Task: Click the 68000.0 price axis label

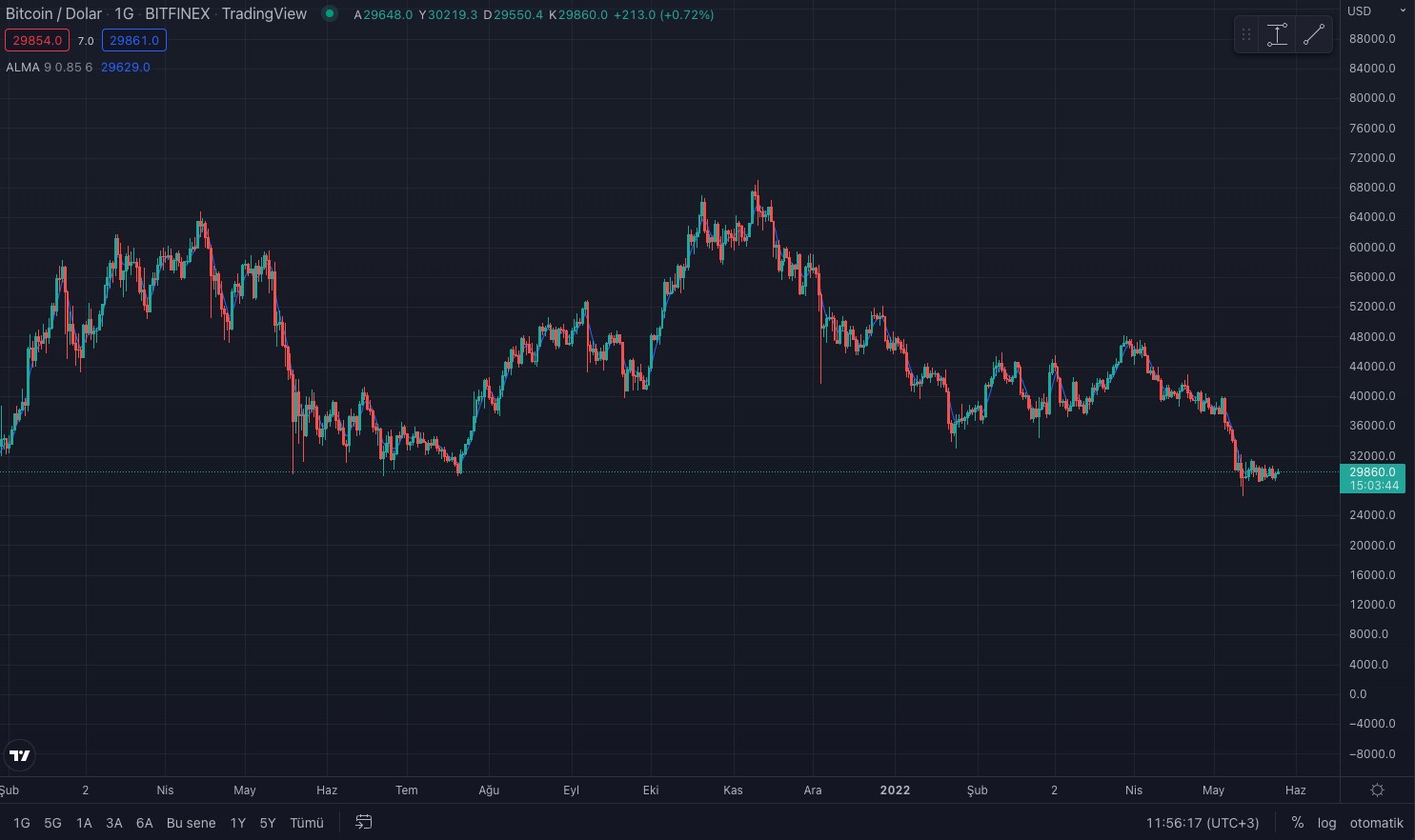Action: click(x=1372, y=188)
